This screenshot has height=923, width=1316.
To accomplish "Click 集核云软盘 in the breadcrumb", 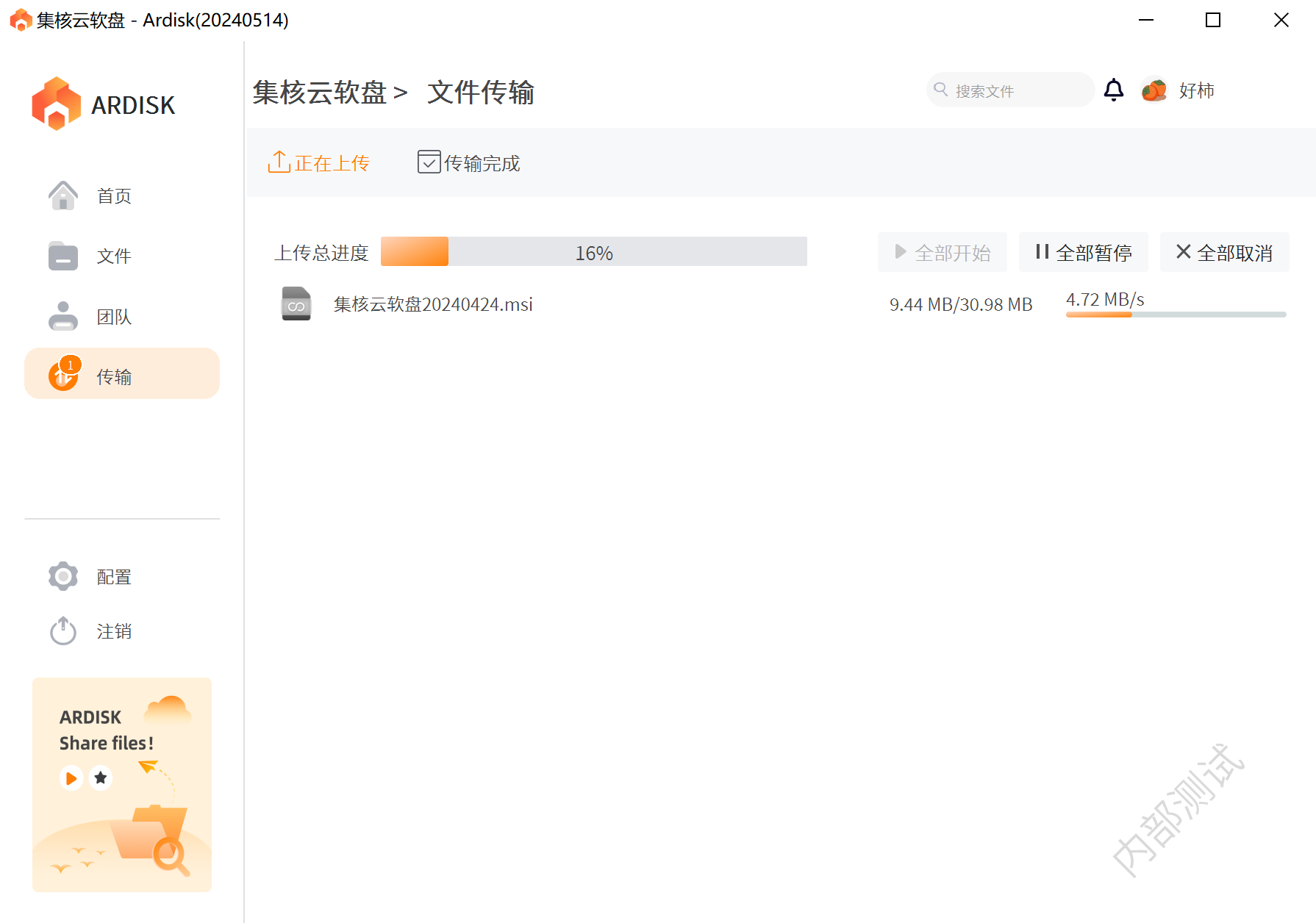I will (x=320, y=93).
